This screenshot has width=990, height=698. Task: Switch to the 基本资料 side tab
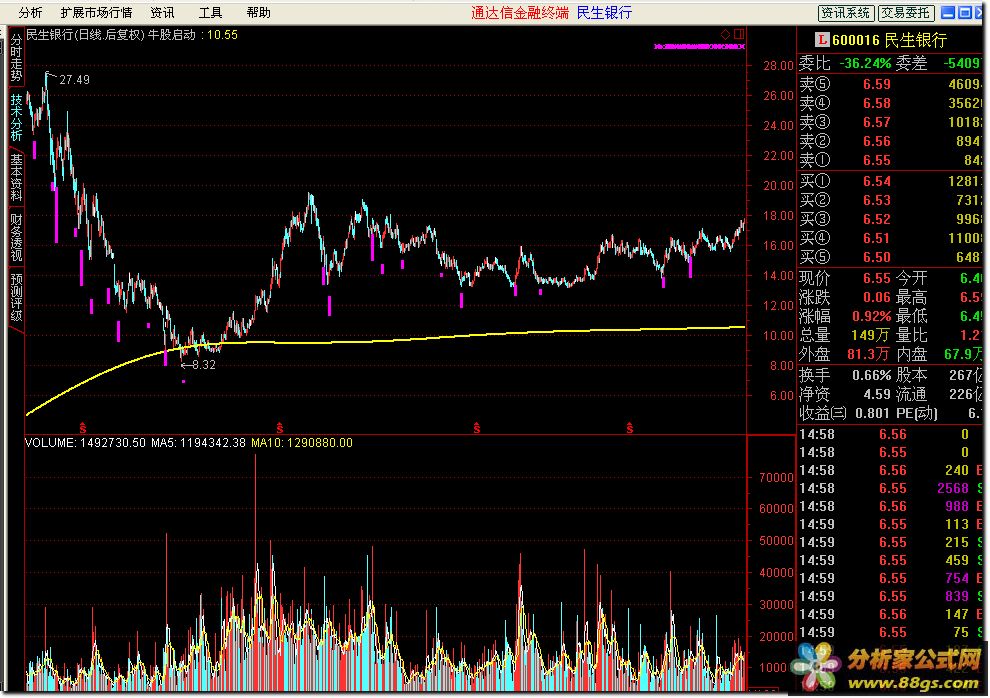click(x=16, y=178)
